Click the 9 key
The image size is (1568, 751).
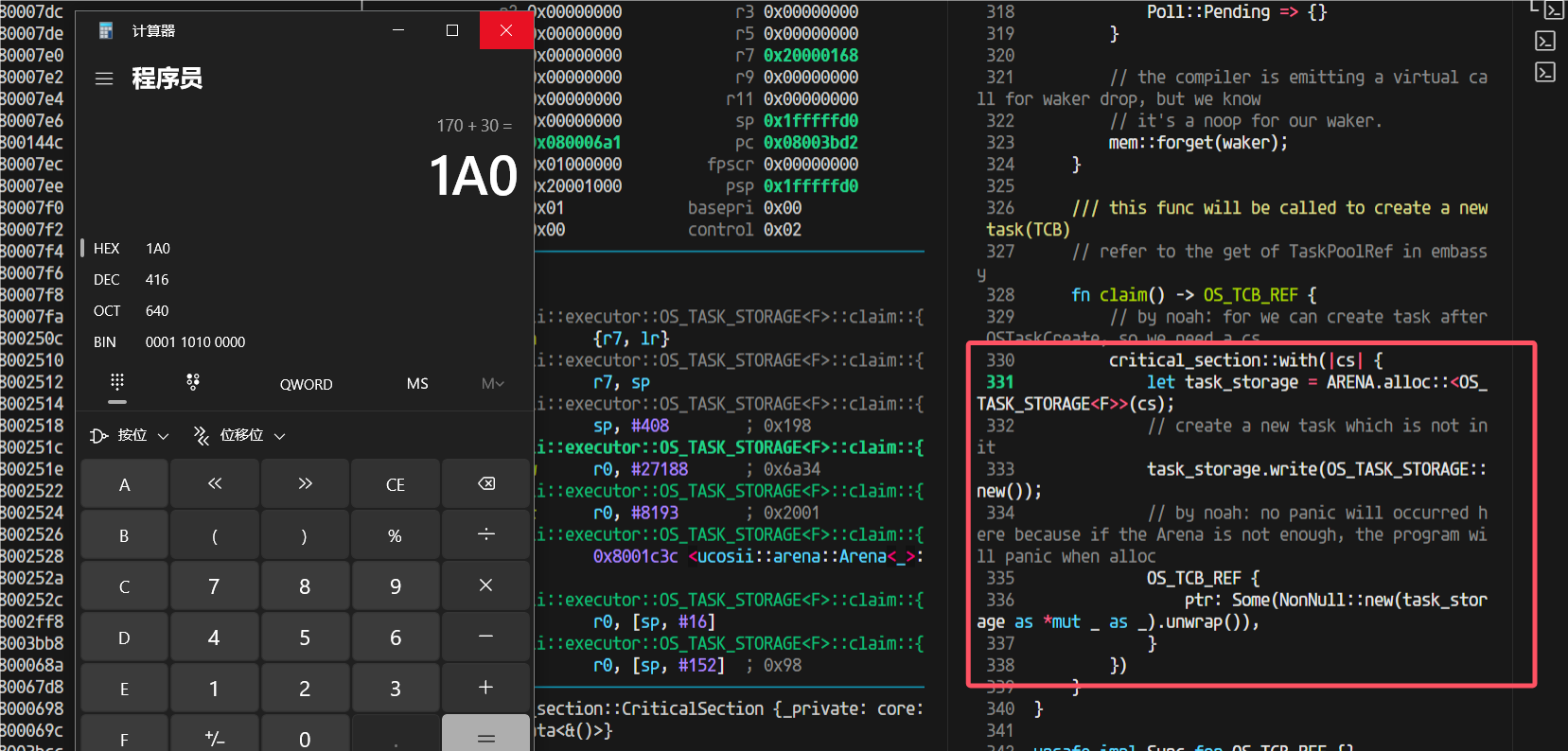pyautogui.click(x=396, y=586)
